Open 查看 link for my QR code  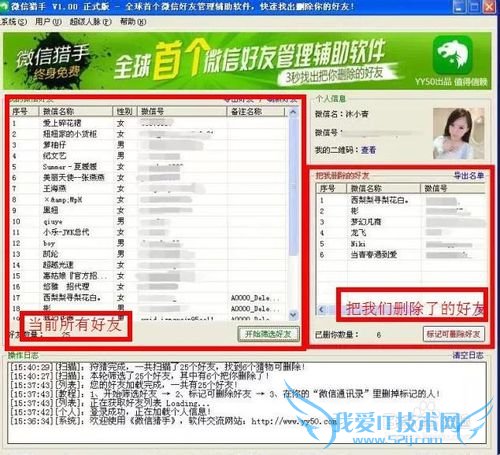tap(368, 150)
